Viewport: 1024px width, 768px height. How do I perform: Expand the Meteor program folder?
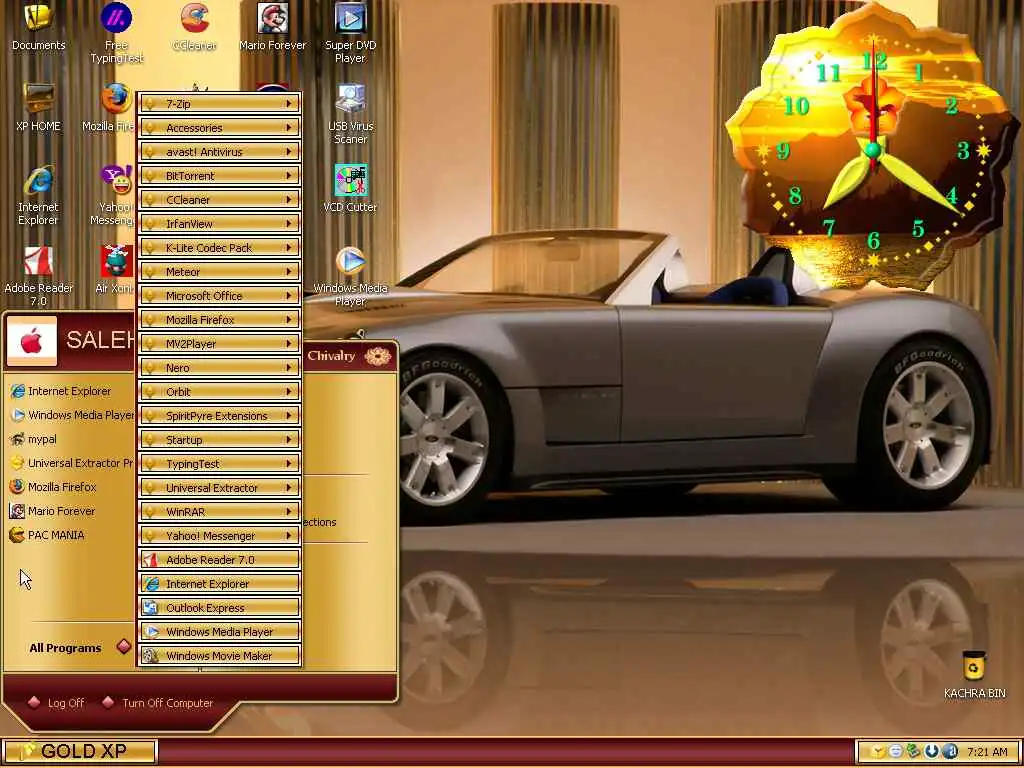[x=219, y=272]
